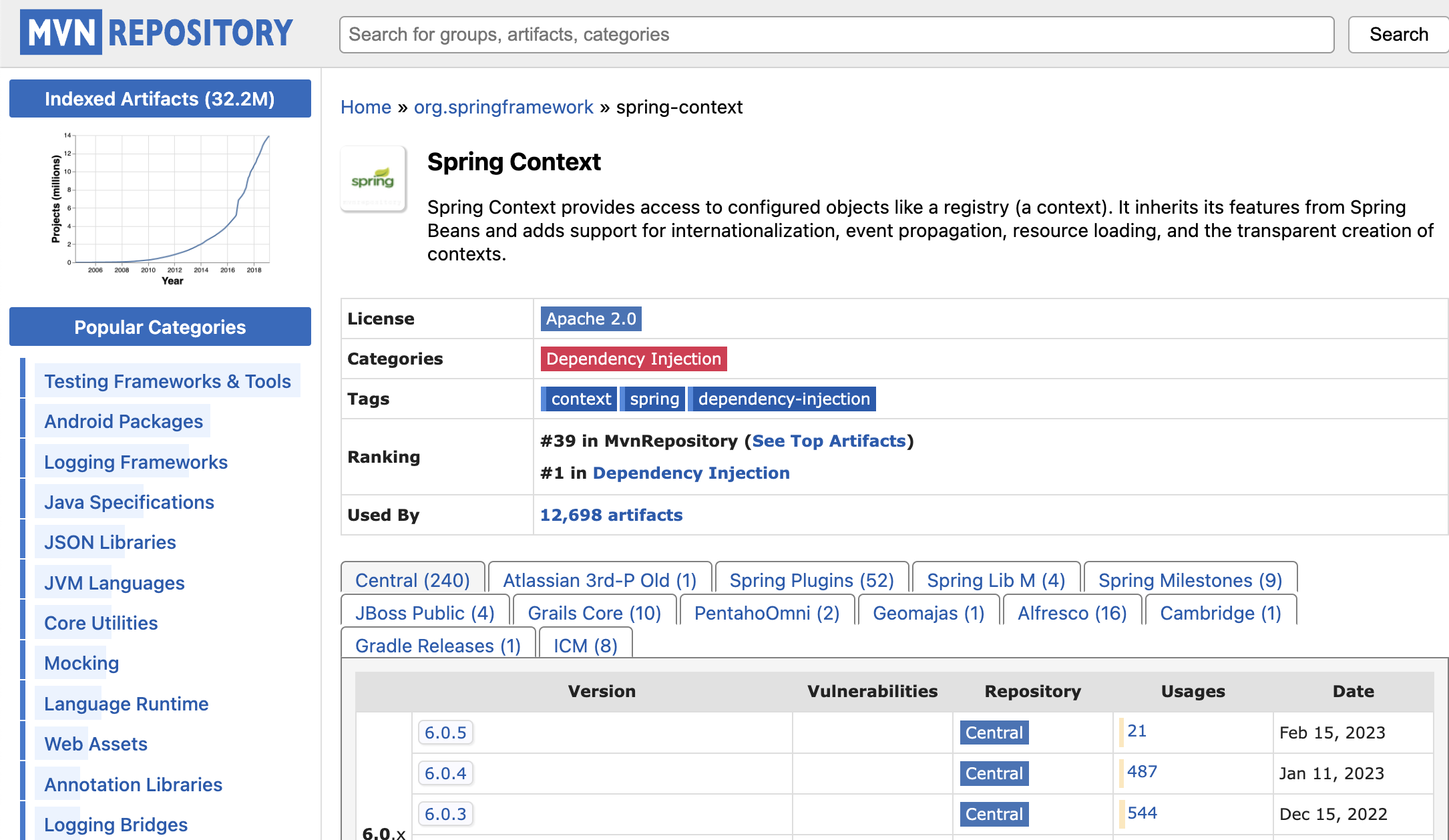Open Testing Frameworks & Tools category
Screen dimensions: 1449x840
(168, 381)
